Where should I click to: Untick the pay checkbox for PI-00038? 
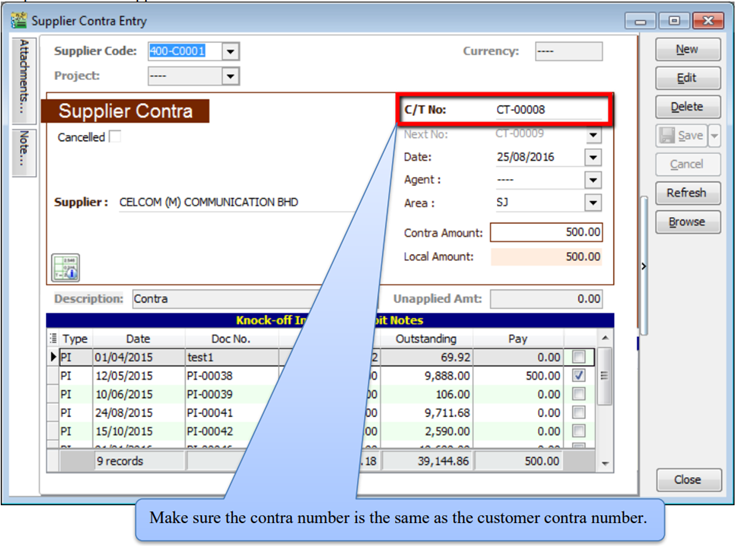point(580,375)
